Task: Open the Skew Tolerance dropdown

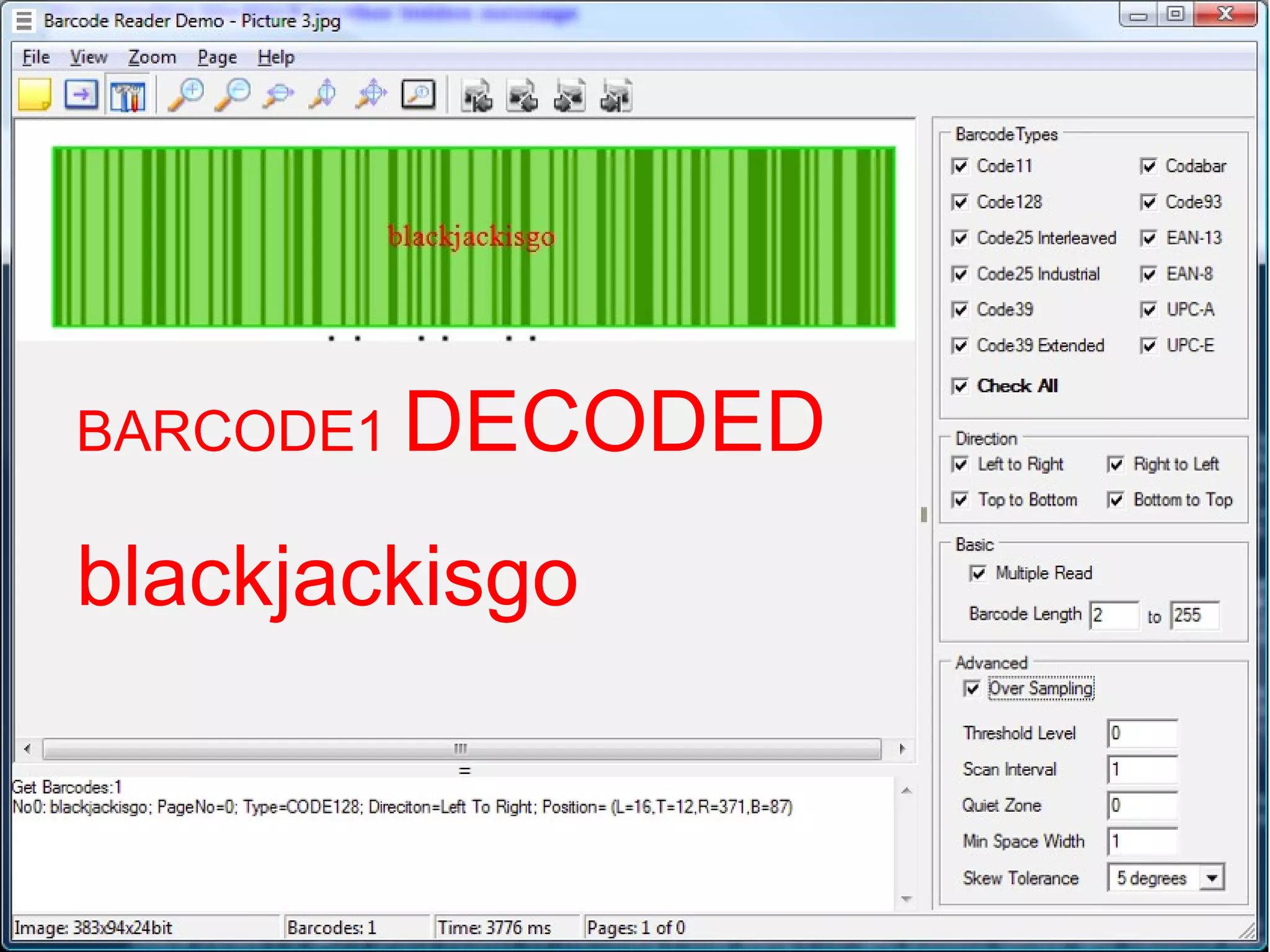Action: pos(1212,878)
